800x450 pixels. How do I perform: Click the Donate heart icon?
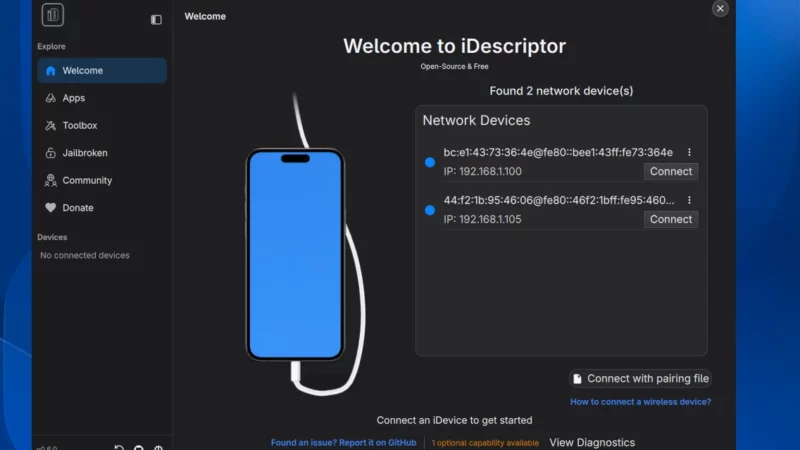51,208
